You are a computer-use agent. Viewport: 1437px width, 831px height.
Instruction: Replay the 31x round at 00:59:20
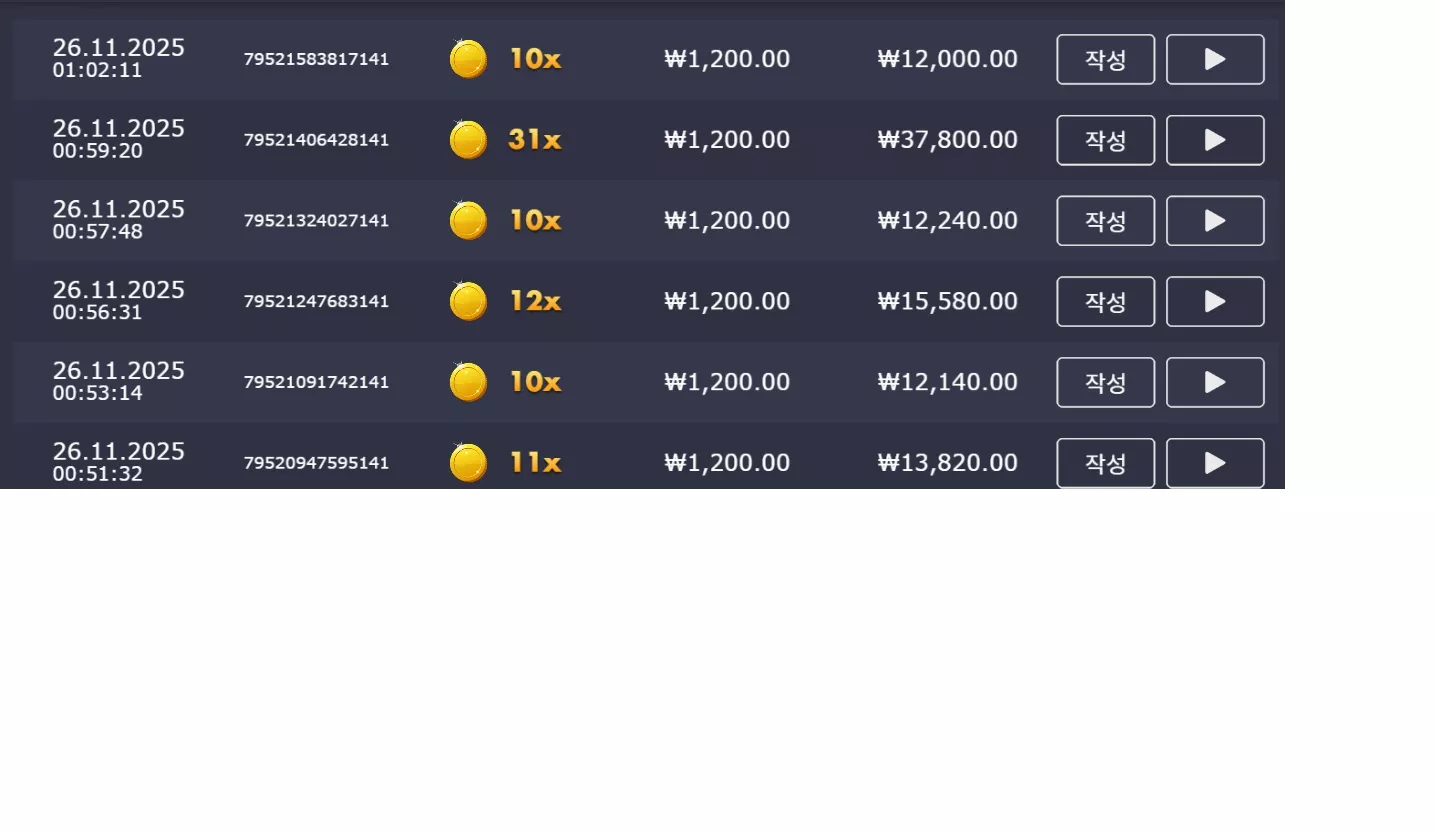[x=1215, y=140]
